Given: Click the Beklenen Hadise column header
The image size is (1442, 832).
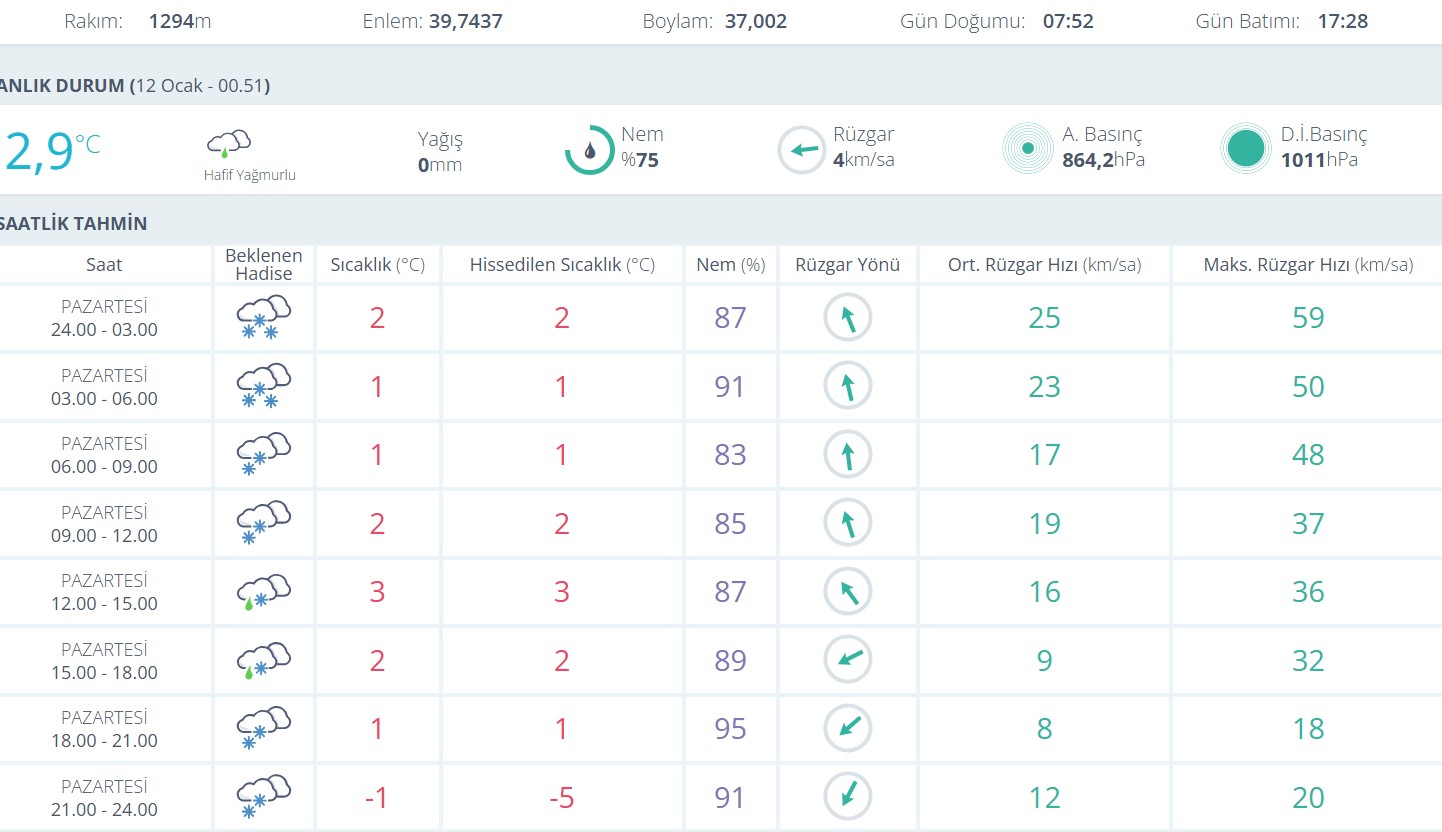Looking at the screenshot, I should [264, 265].
